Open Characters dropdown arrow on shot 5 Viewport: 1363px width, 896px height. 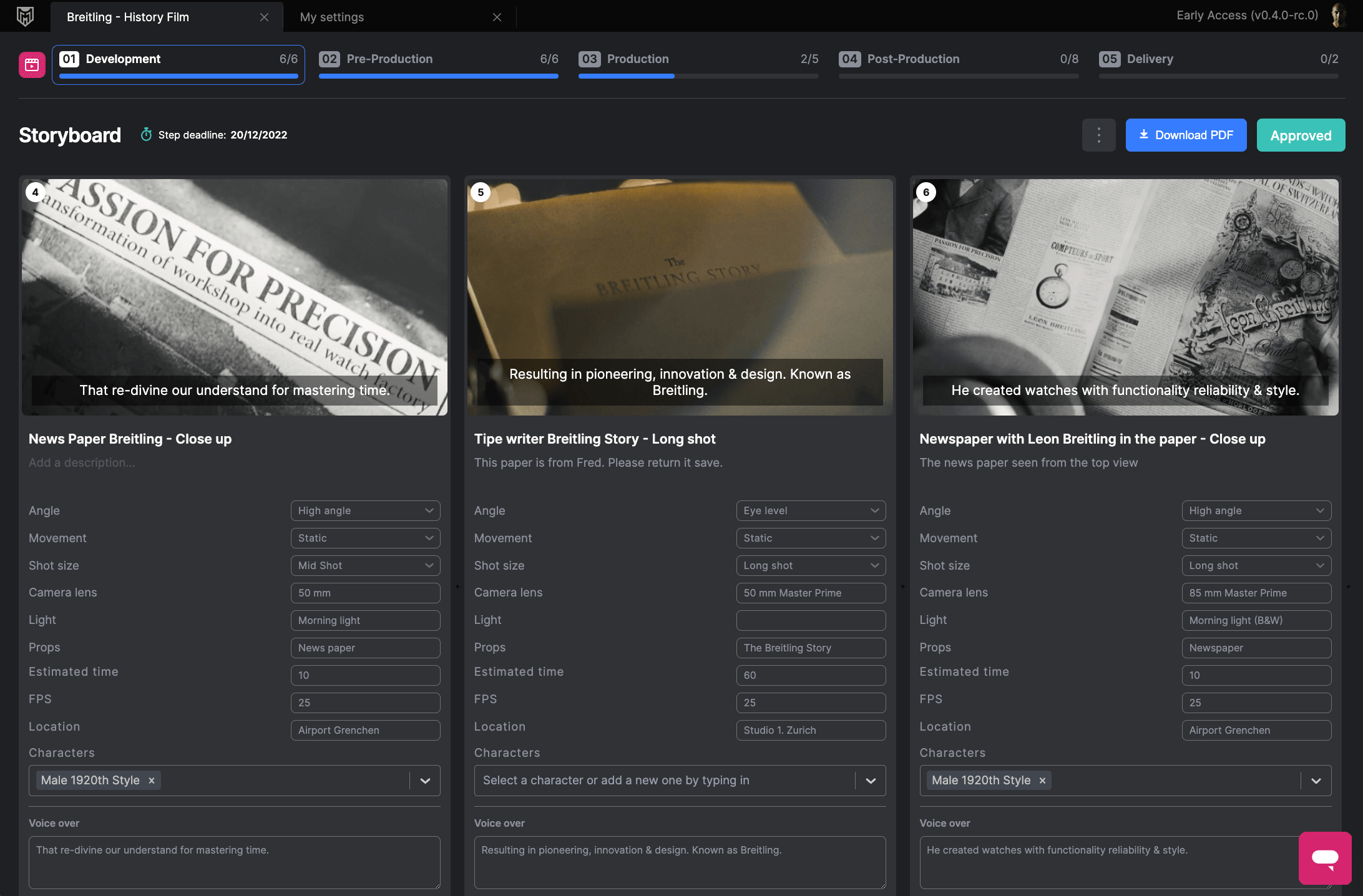click(x=871, y=781)
